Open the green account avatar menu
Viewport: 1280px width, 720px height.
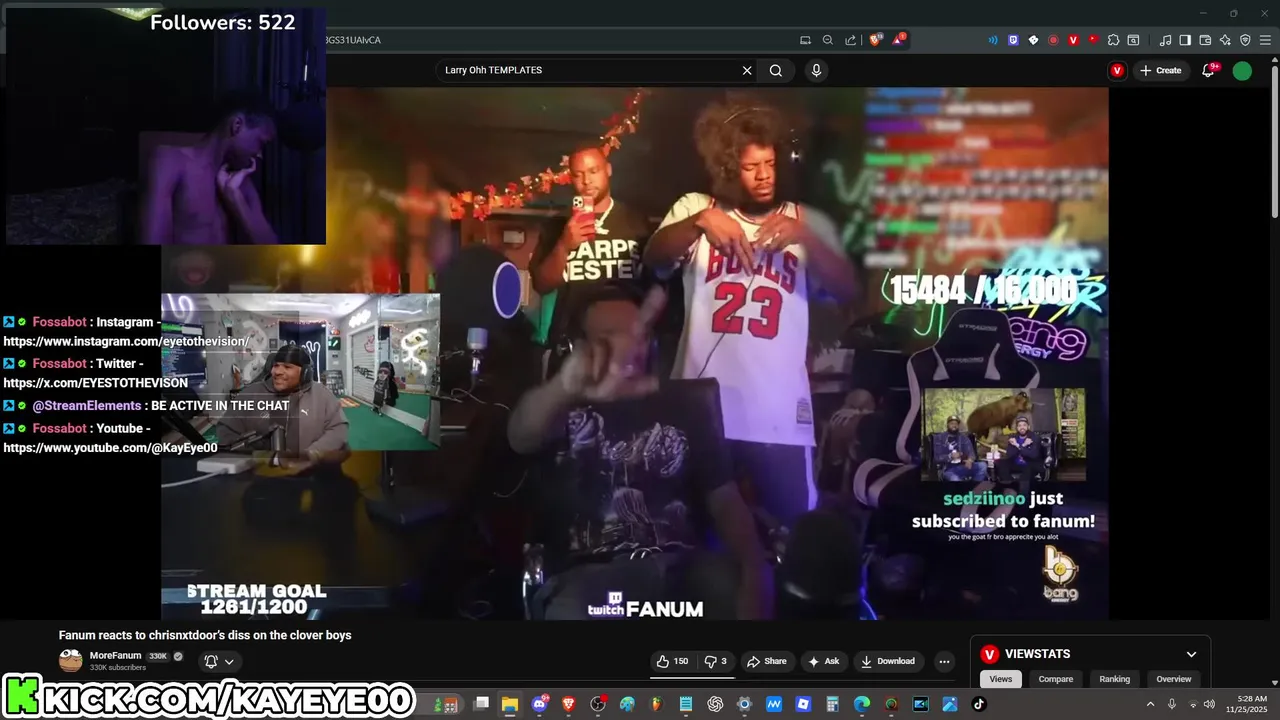(x=1242, y=70)
